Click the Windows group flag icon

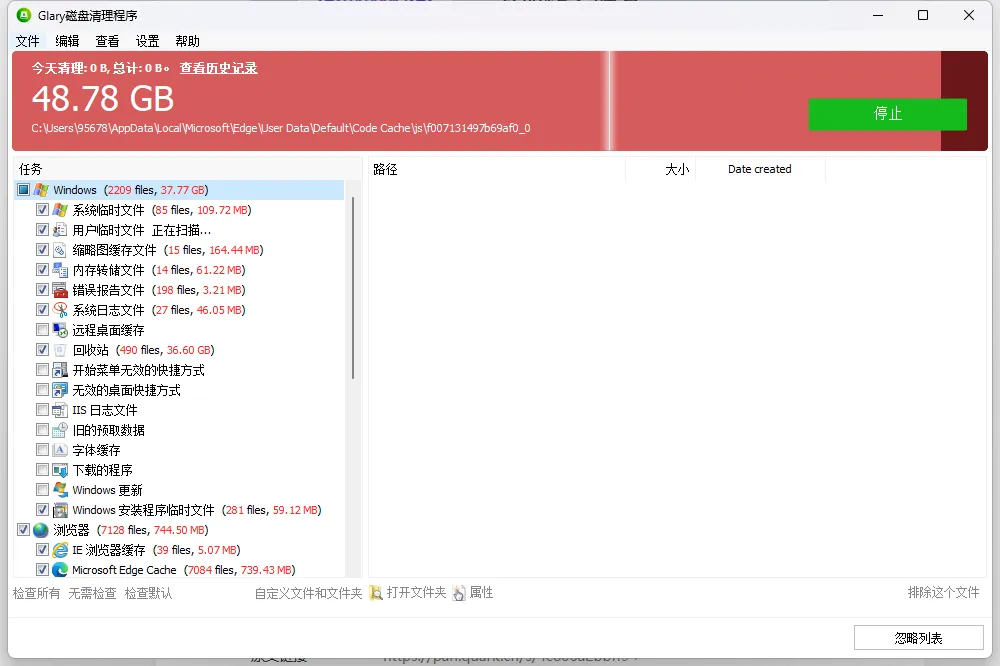[x=41, y=190]
